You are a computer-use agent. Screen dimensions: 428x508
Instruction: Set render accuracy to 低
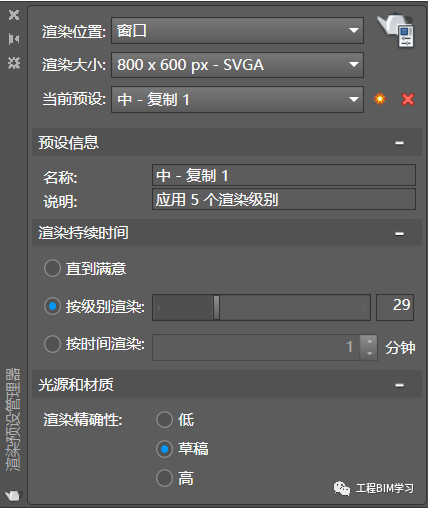point(164,419)
